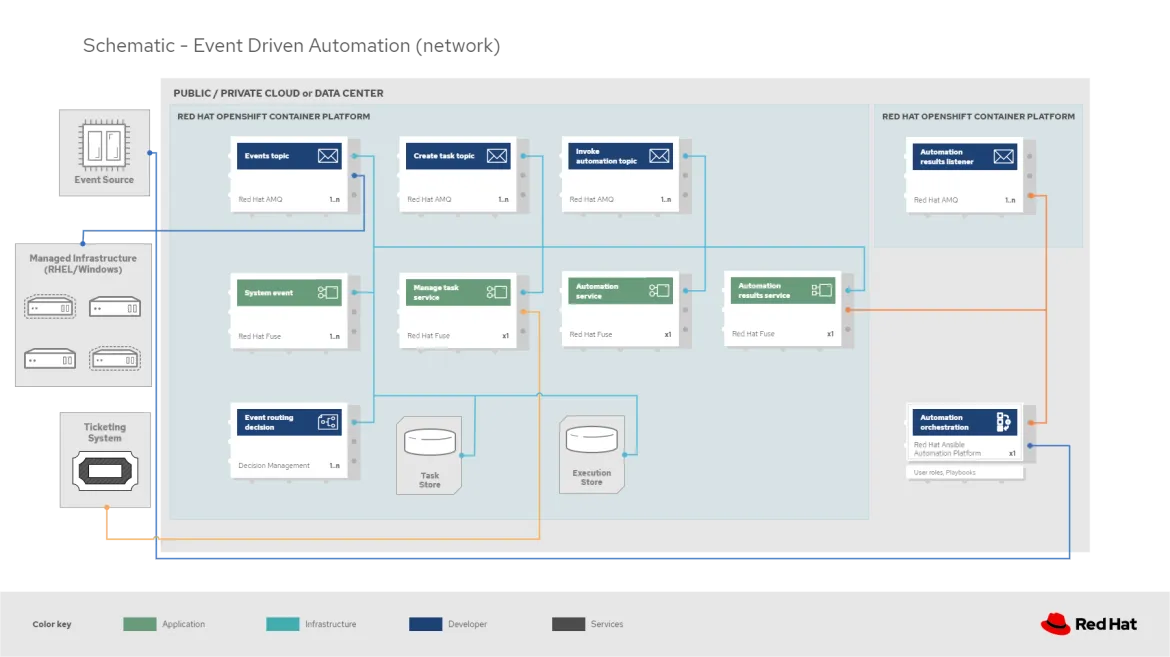1170x657 pixels.
Task: Click the integration icon on Automation results service
Action: tap(822, 290)
